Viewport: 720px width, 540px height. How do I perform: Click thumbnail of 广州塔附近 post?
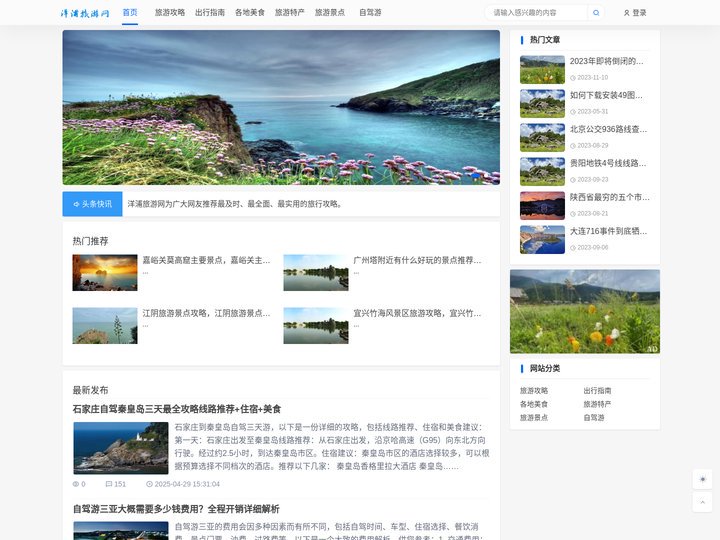316,273
